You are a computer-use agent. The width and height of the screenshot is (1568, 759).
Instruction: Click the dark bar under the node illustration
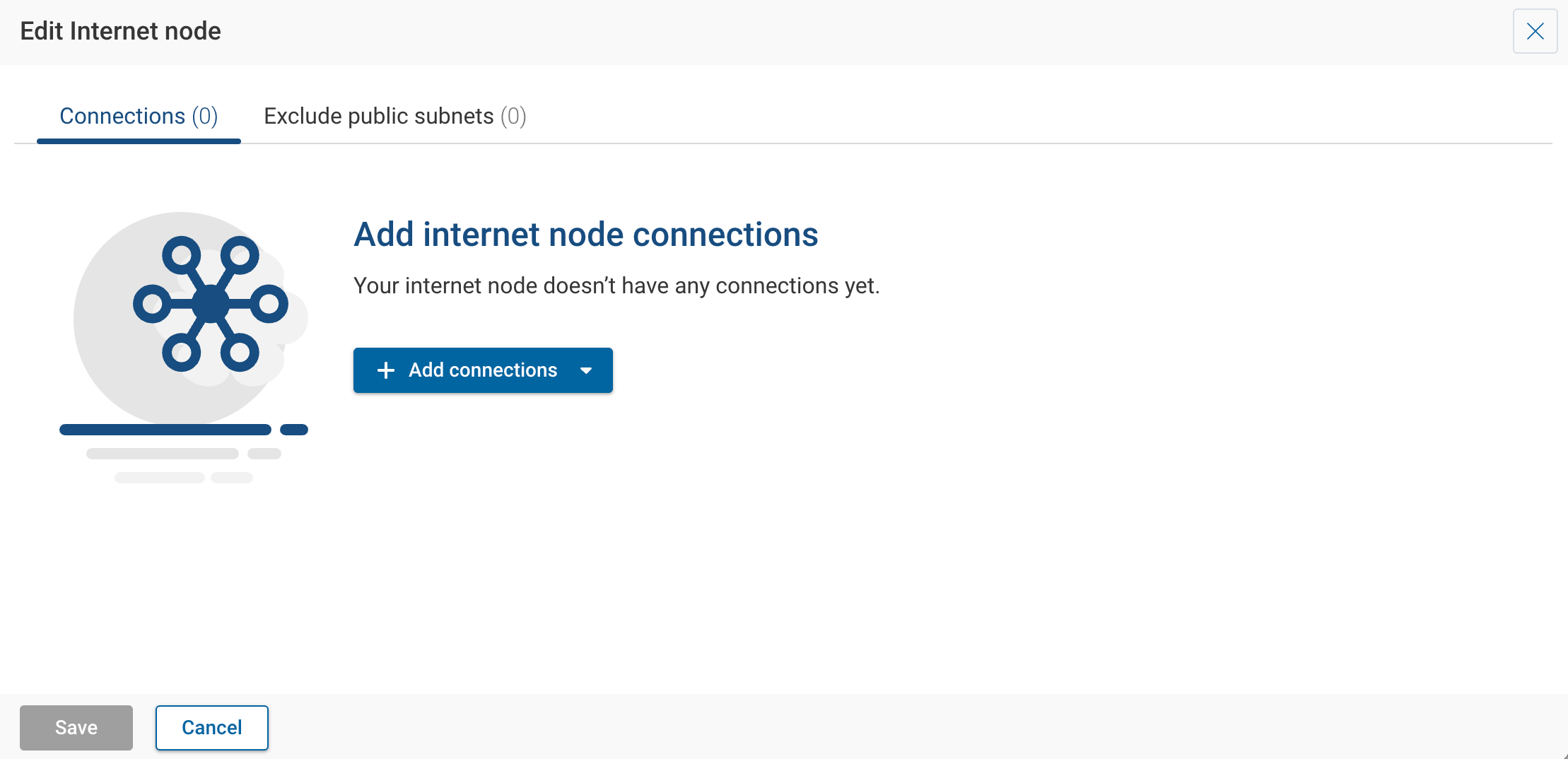[165, 429]
